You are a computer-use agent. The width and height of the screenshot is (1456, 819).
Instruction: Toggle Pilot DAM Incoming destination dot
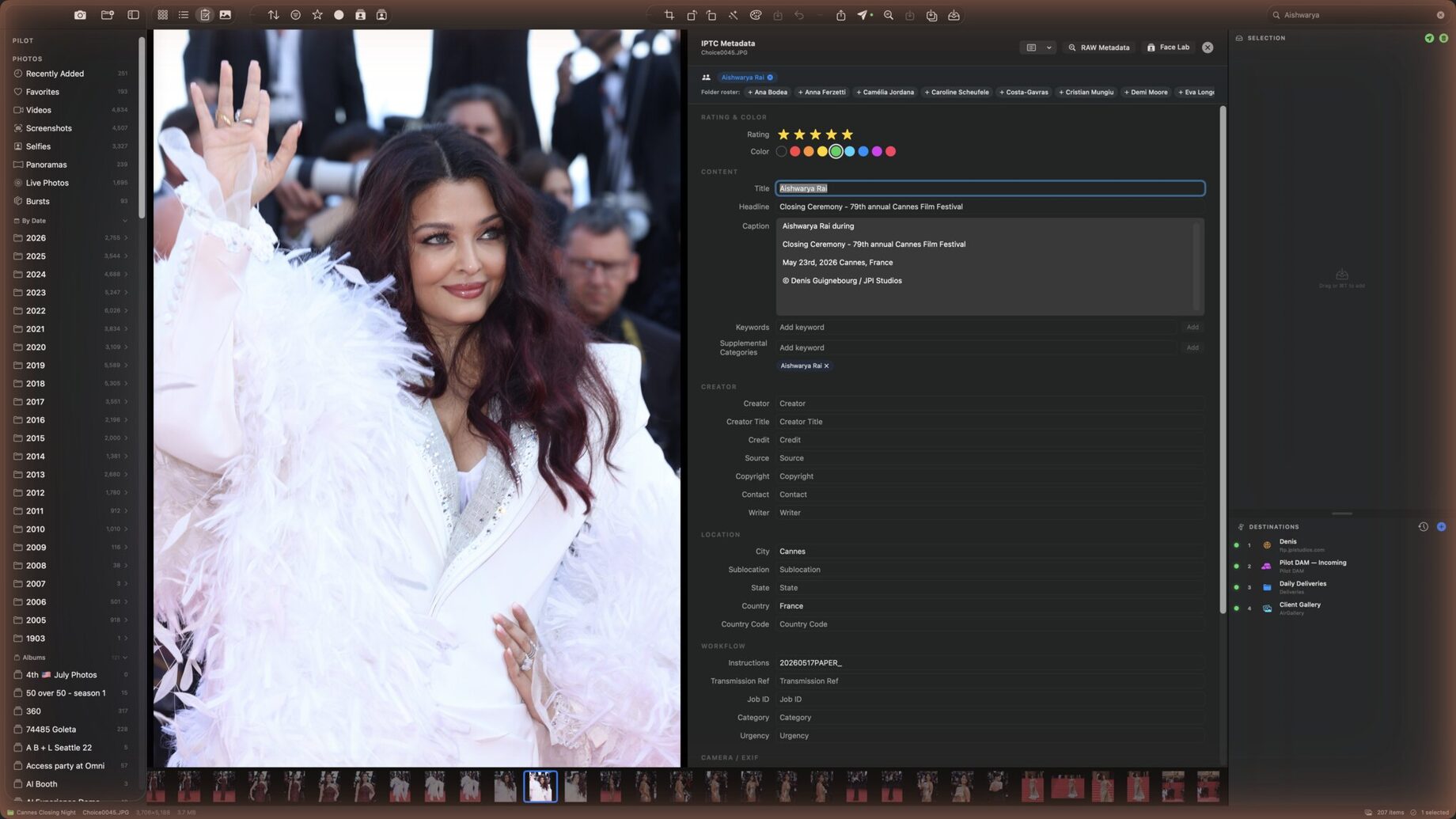pyautogui.click(x=1237, y=567)
